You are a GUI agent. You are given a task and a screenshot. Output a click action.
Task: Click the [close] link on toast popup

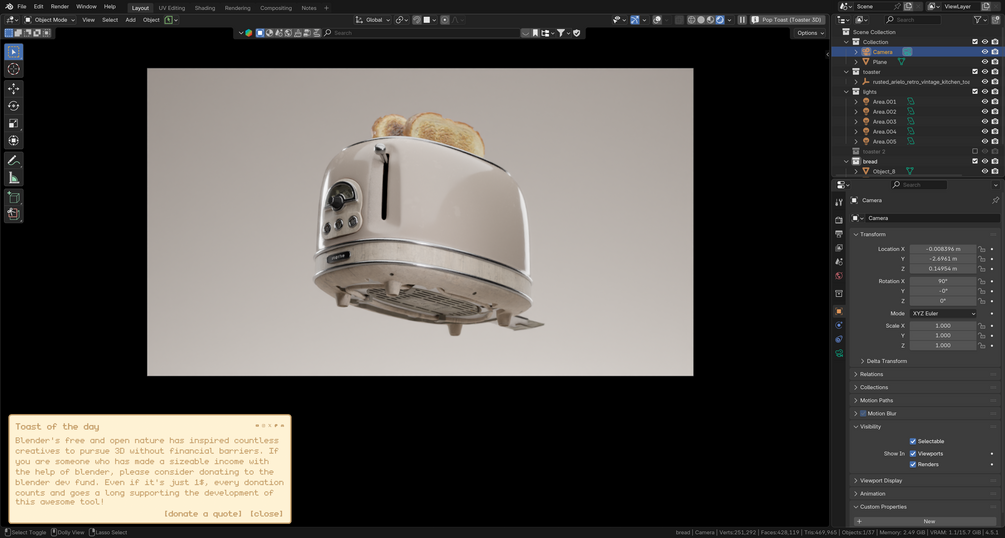pos(266,514)
